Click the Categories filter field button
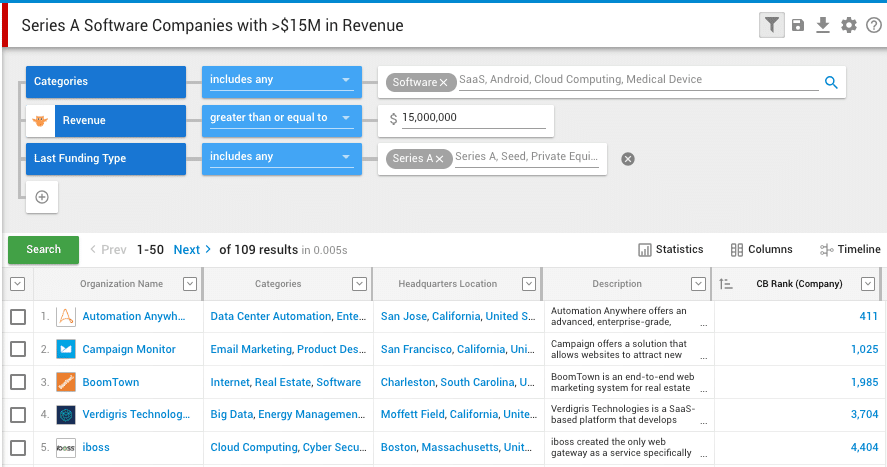Viewport: 887px width, 467px height. click(106, 82)
